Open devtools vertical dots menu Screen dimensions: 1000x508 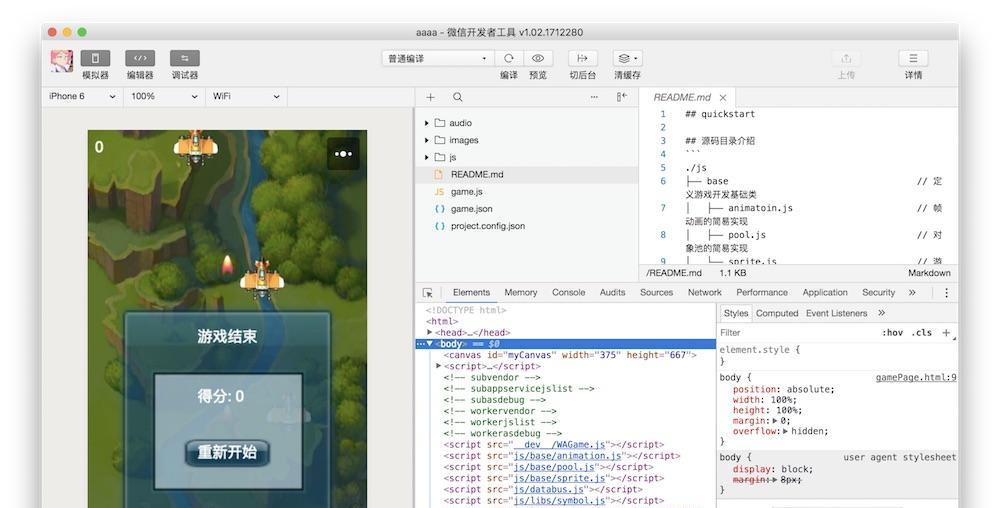946,293
